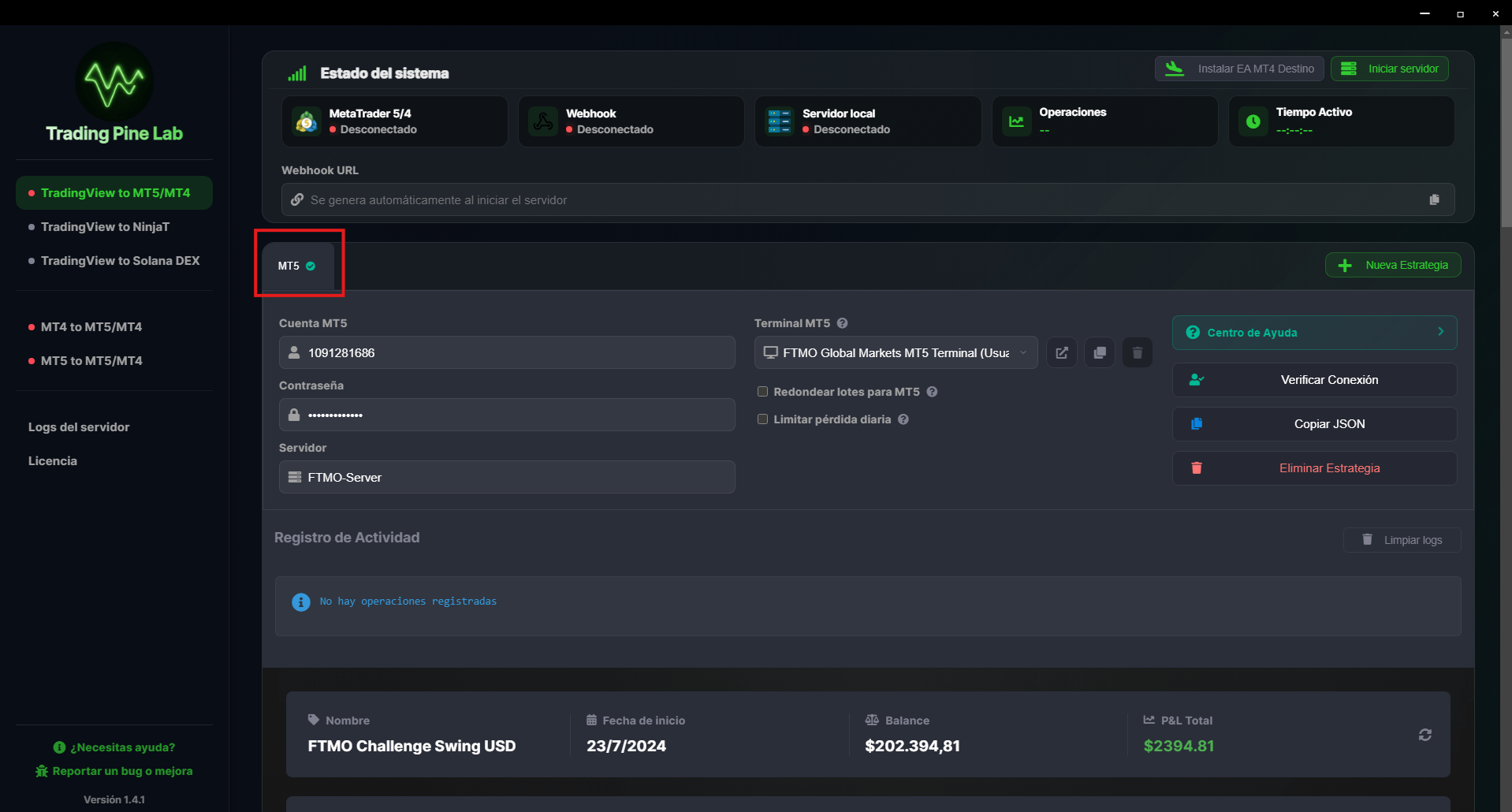1512x812 pixels.
Task: Click the duplicate terminal icon
Action: click(x=1100, y=353)
